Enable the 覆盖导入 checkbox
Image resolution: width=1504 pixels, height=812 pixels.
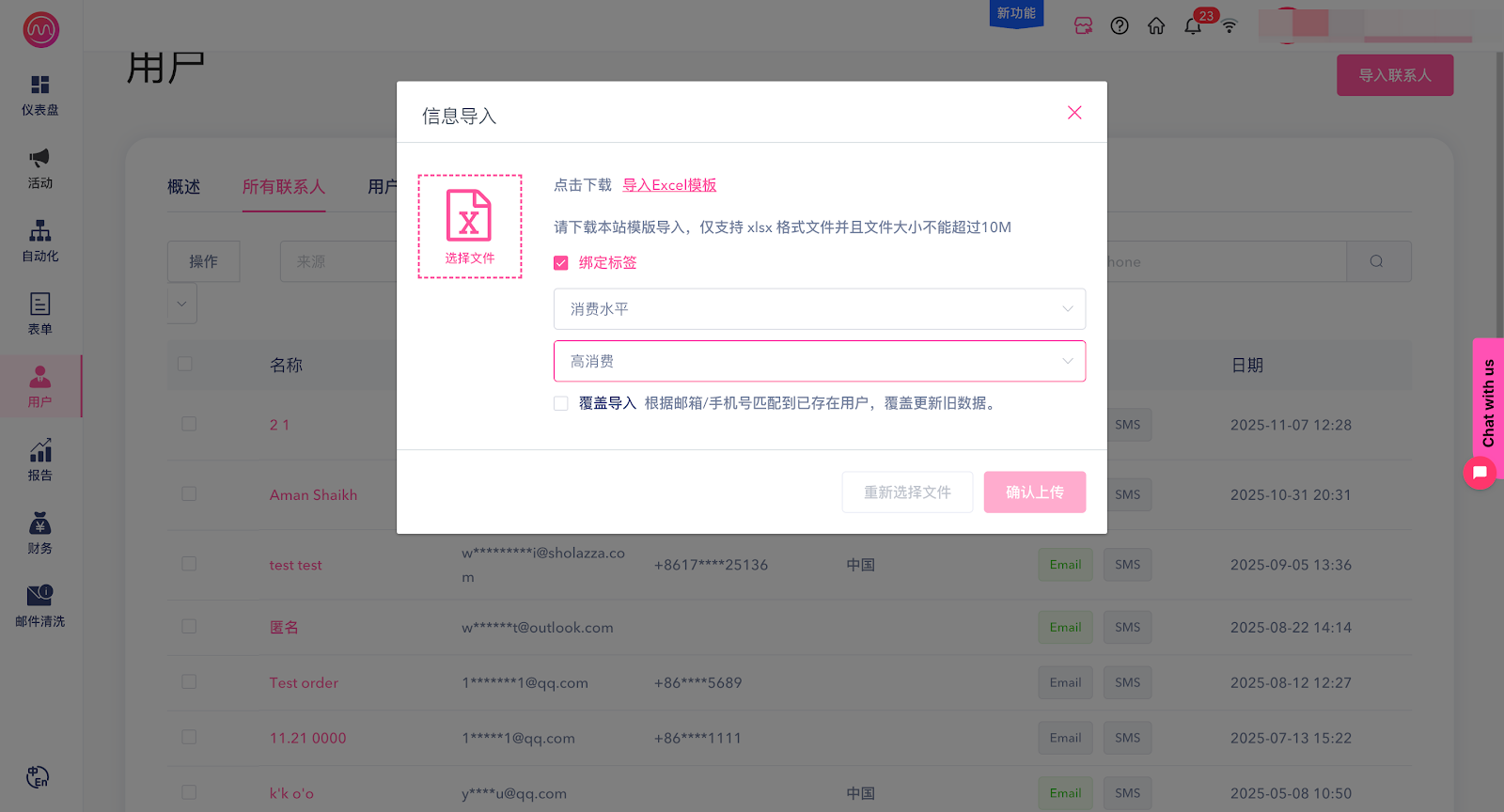point(561,403)
